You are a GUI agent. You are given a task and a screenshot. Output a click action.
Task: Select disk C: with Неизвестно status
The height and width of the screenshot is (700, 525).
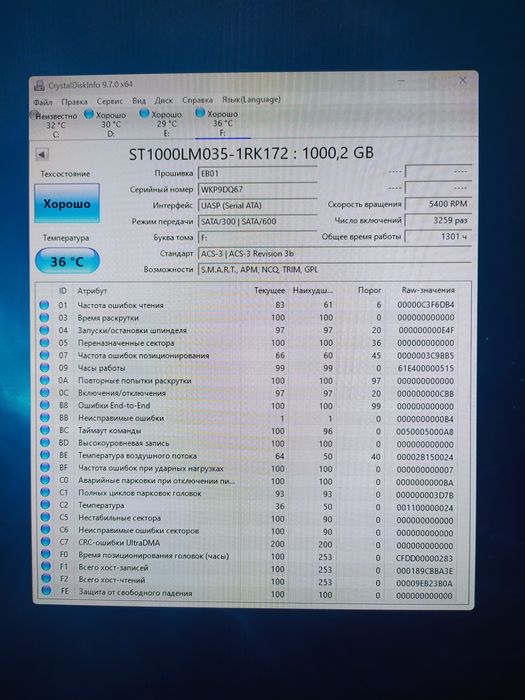(55, 125)
